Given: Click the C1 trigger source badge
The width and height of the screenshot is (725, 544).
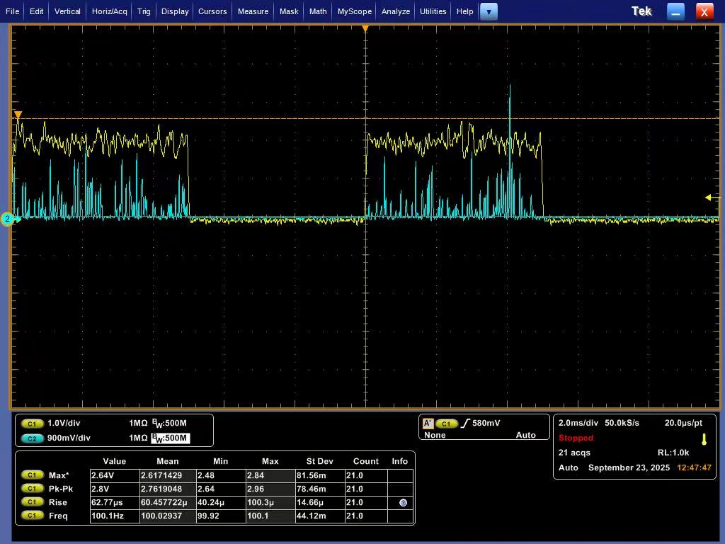Looking at the screenshot, I should 446,423.
